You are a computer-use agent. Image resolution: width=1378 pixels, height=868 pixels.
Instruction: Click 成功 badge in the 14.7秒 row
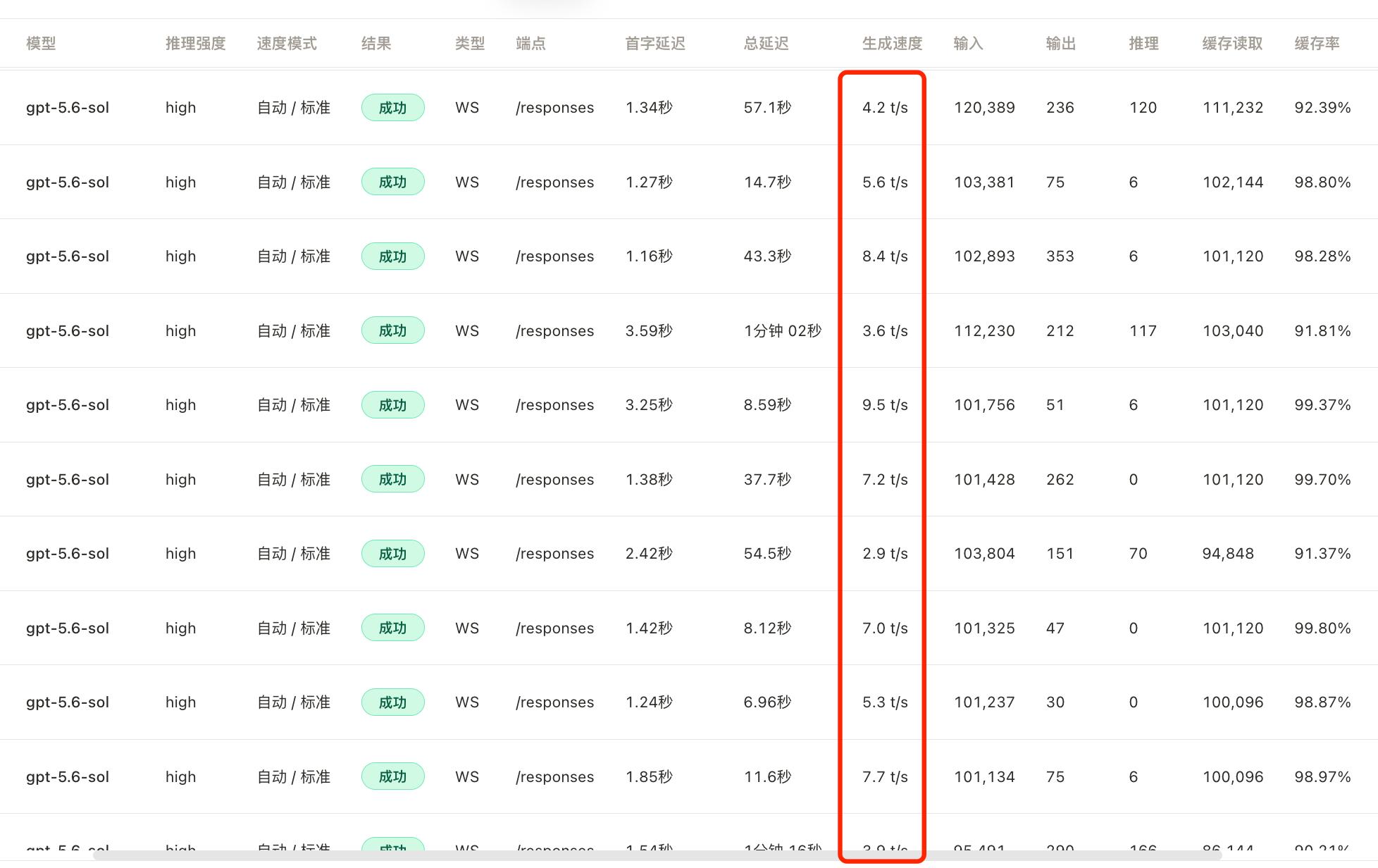tap(393, 182)
